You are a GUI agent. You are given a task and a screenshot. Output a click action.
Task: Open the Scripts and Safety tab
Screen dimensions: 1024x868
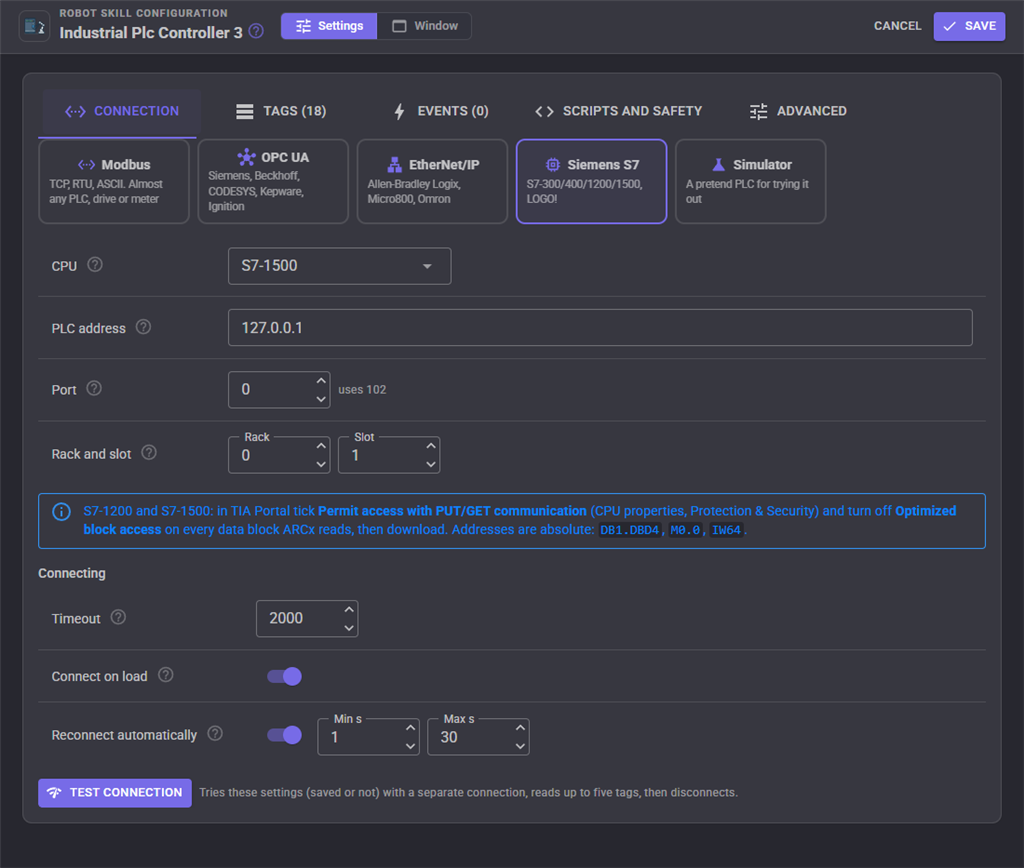pos(619,111)
